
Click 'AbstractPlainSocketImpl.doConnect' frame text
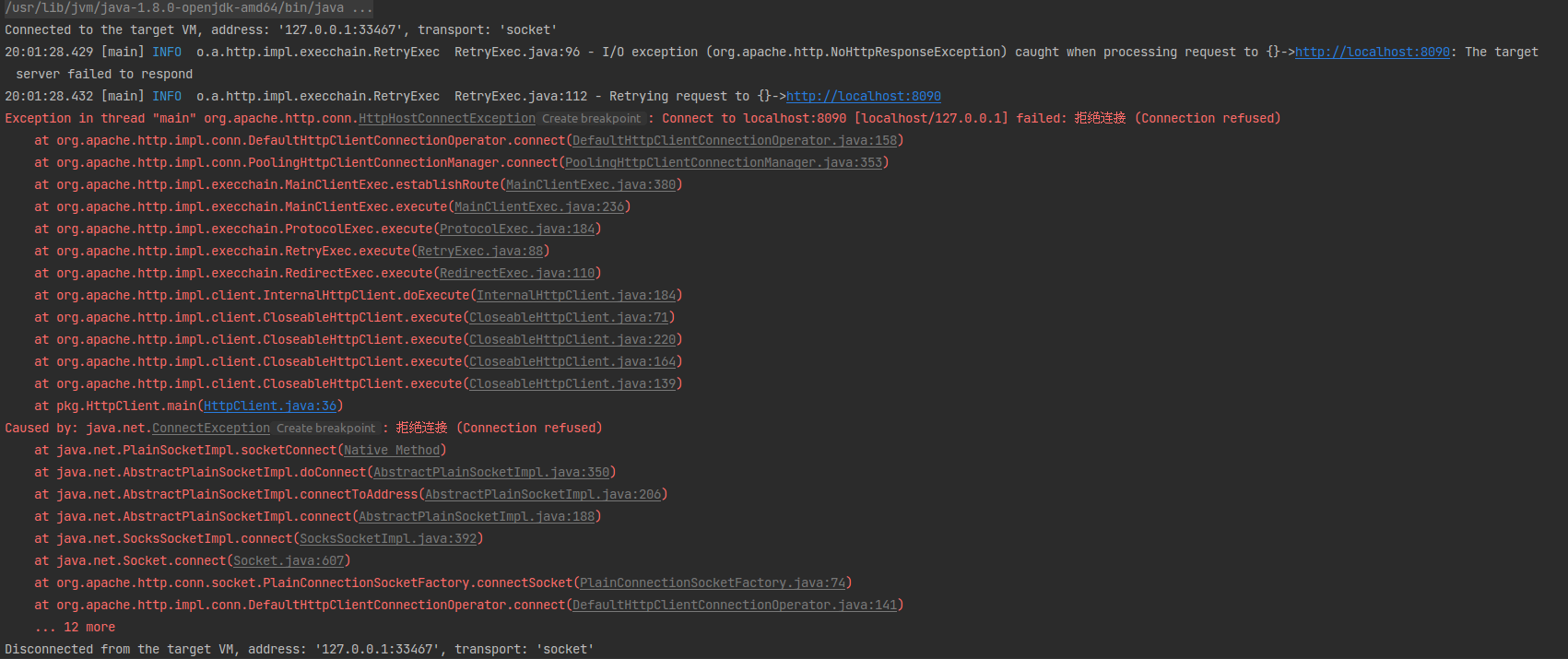pos(244,472)
